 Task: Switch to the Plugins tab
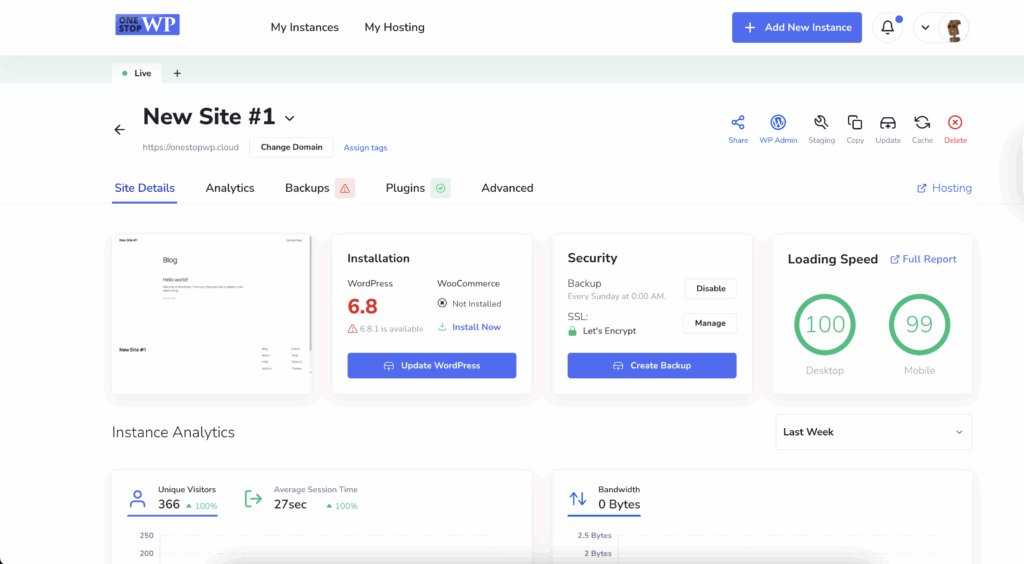(405, 188)
